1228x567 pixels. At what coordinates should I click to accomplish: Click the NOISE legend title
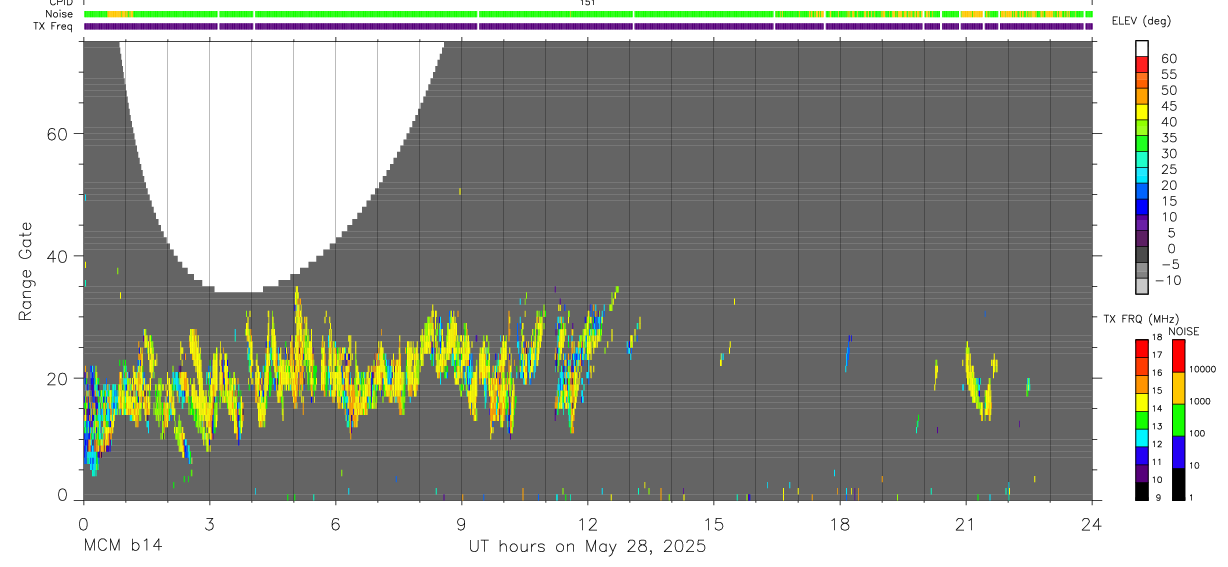pos(1182,332)
